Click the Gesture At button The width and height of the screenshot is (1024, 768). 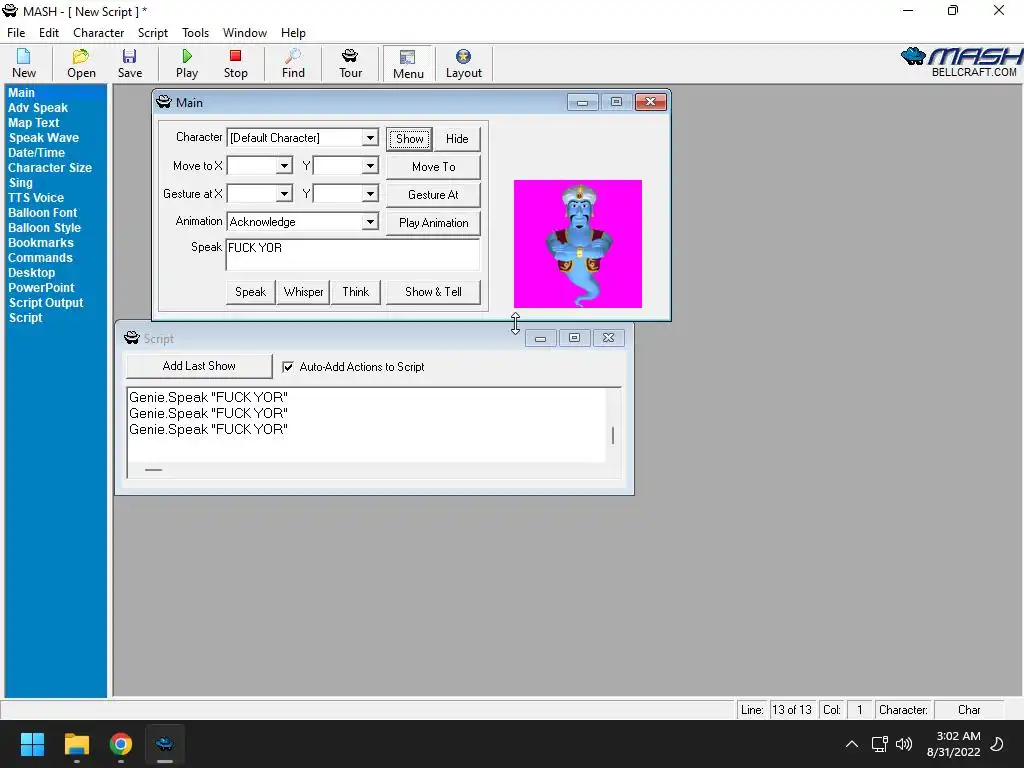(434, 195)
